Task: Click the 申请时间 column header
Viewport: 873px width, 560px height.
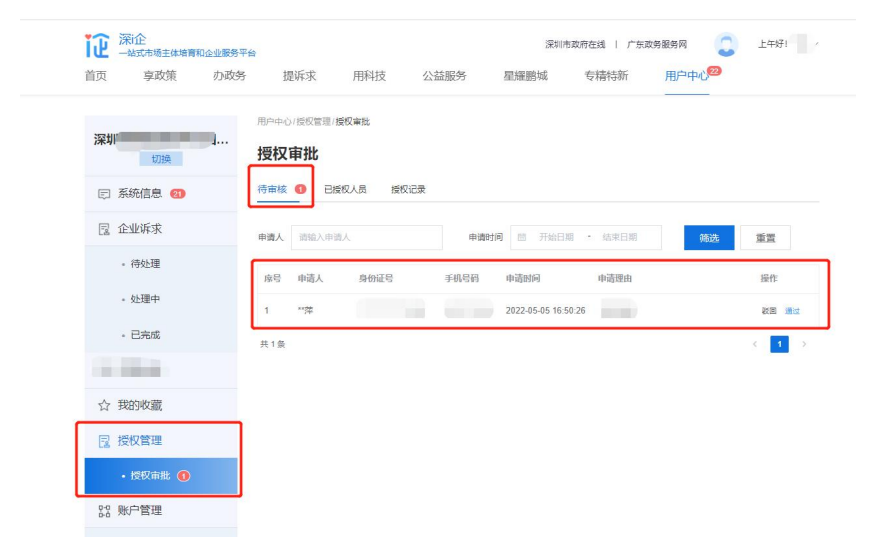Action: tap(523, 278)
